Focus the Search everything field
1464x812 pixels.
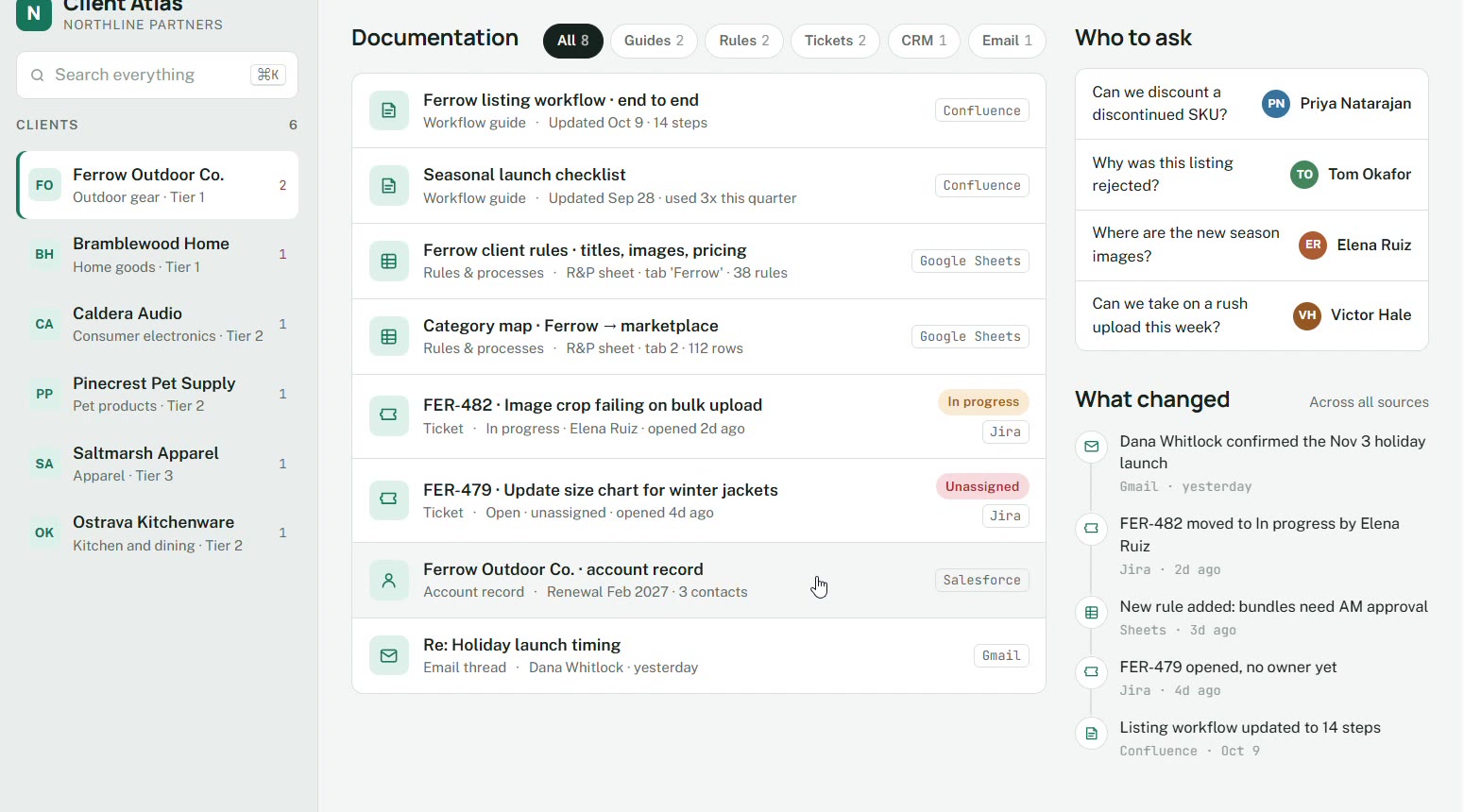point(157,76)
